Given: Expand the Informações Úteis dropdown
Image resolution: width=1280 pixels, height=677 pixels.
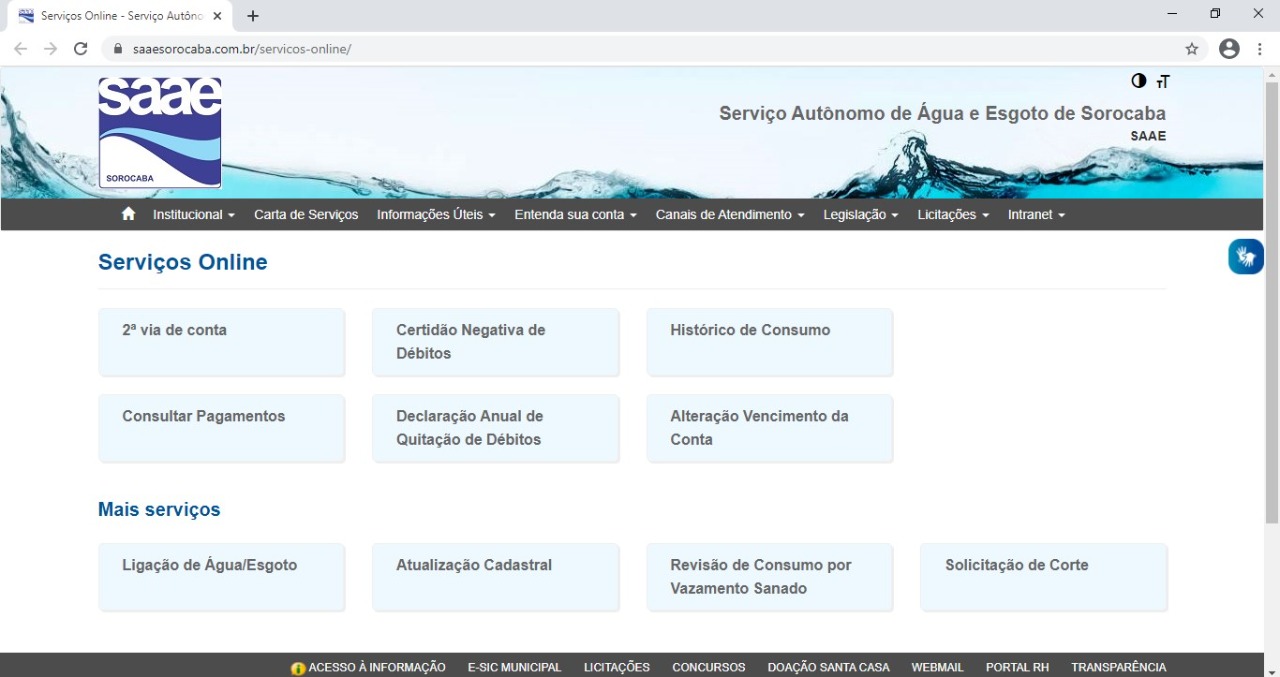Looking at the screenshot, I should pyautogui.click(x=435, y=215).
